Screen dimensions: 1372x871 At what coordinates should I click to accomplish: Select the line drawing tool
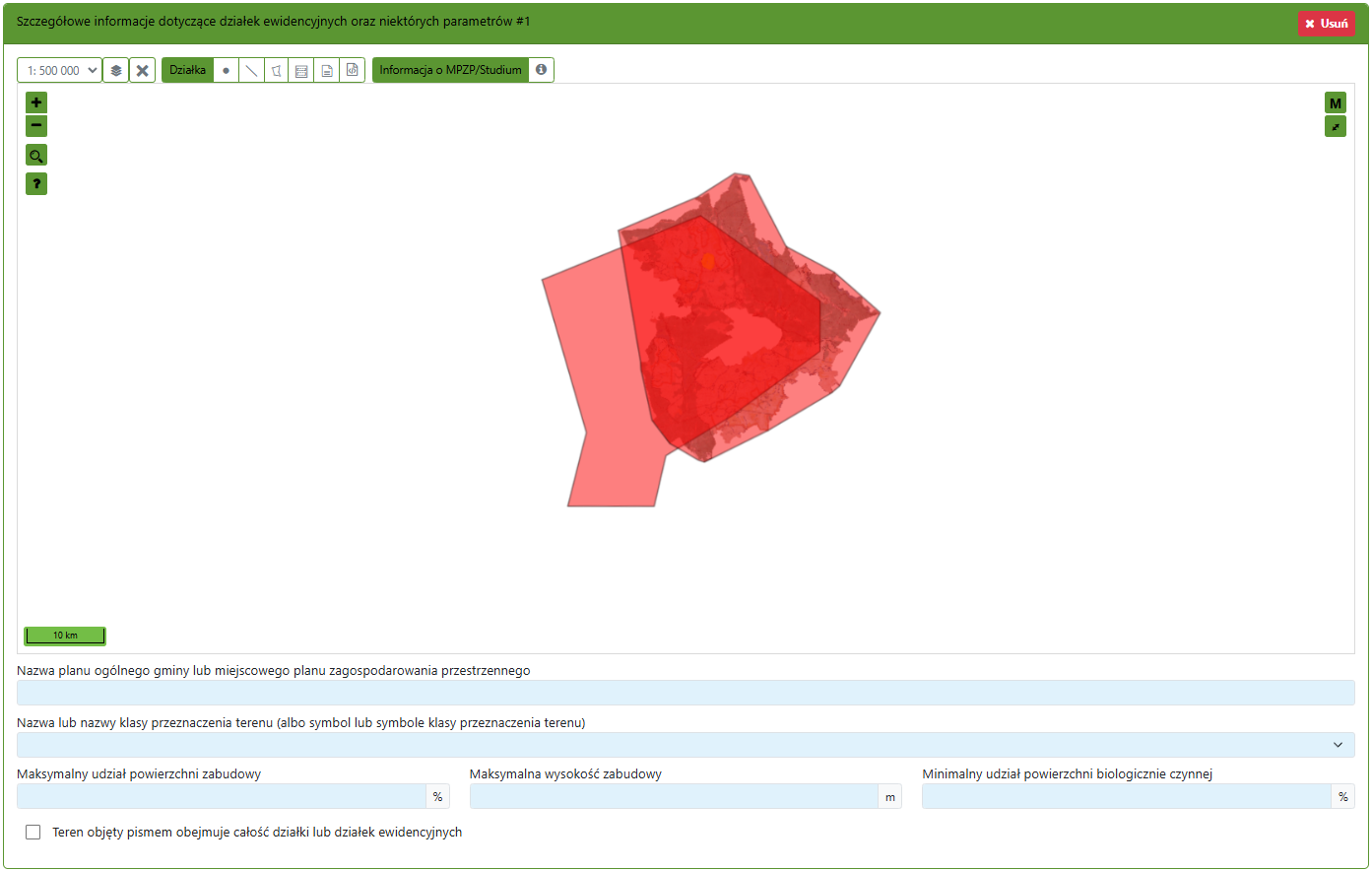250,70
